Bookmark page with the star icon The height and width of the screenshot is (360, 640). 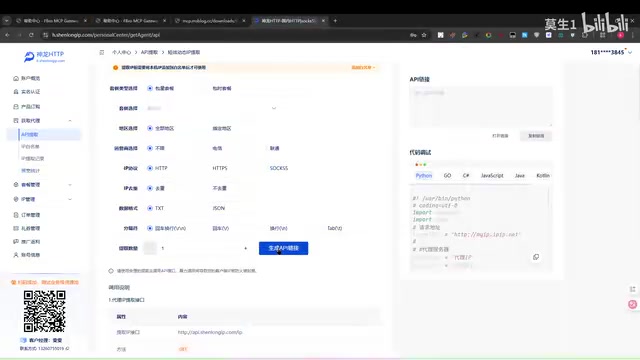(424, 35)
